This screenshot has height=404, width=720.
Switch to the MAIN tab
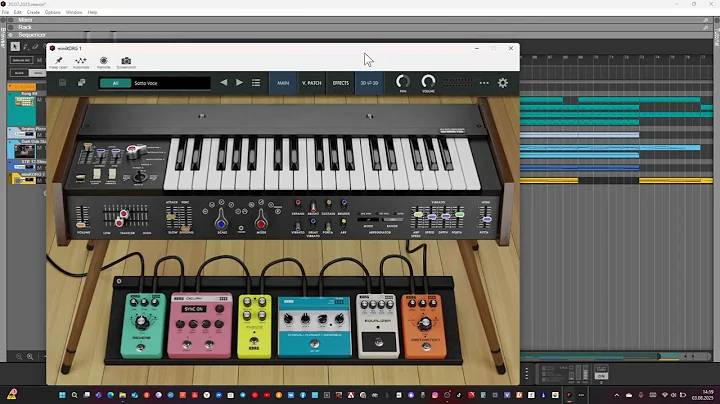coord(283,83)
